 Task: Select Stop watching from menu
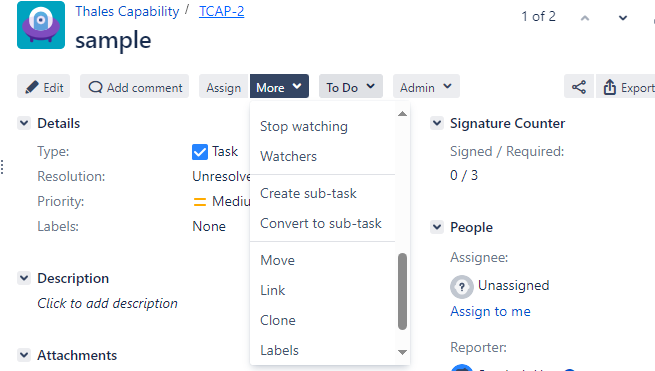coord(322,127)
